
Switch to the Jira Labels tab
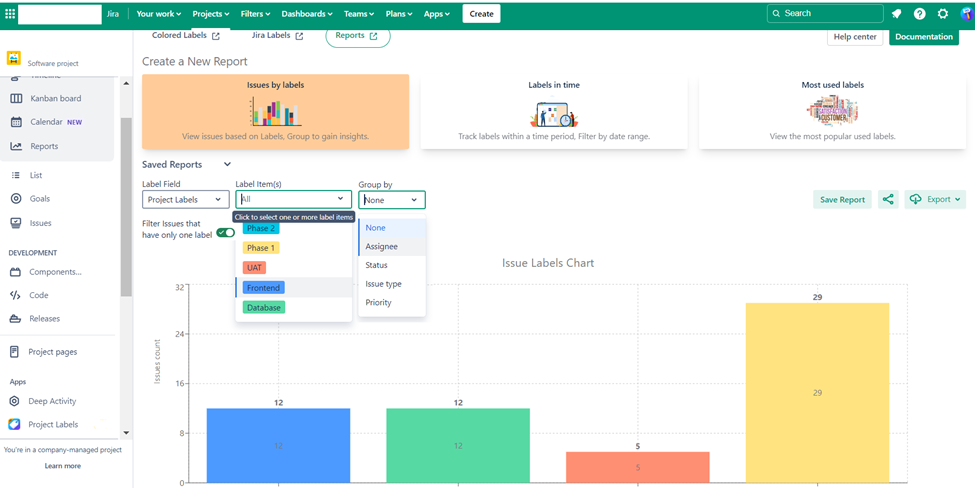tap(277, 36)
